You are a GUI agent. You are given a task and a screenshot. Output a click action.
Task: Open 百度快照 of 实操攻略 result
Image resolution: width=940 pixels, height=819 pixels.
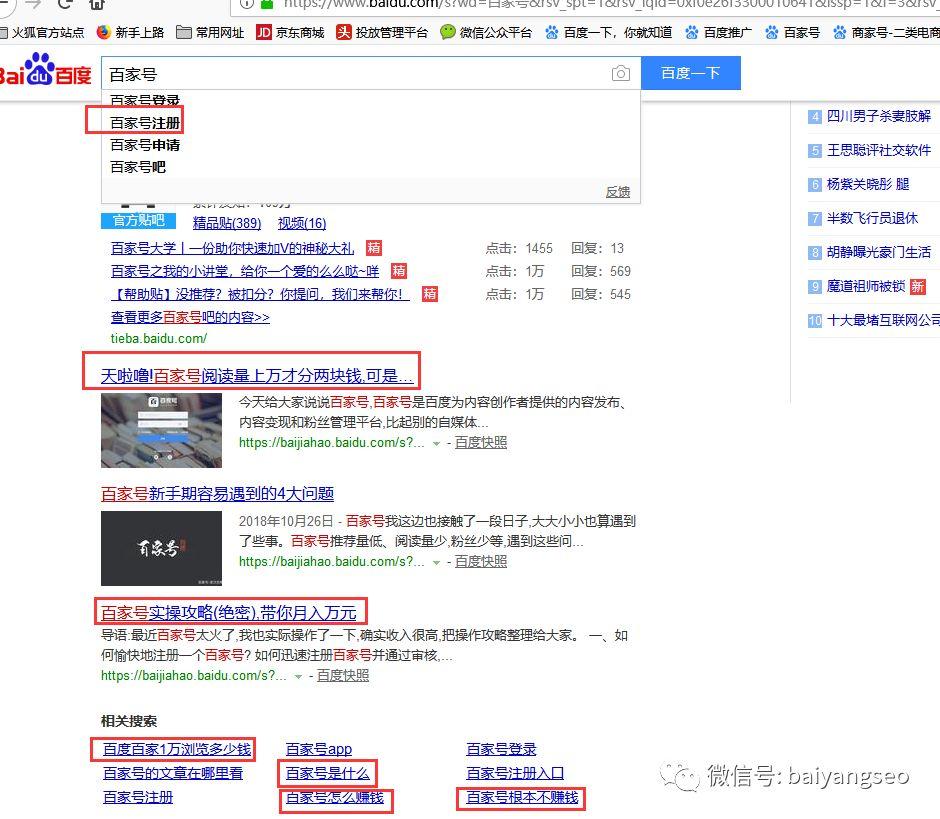(343, 675)
